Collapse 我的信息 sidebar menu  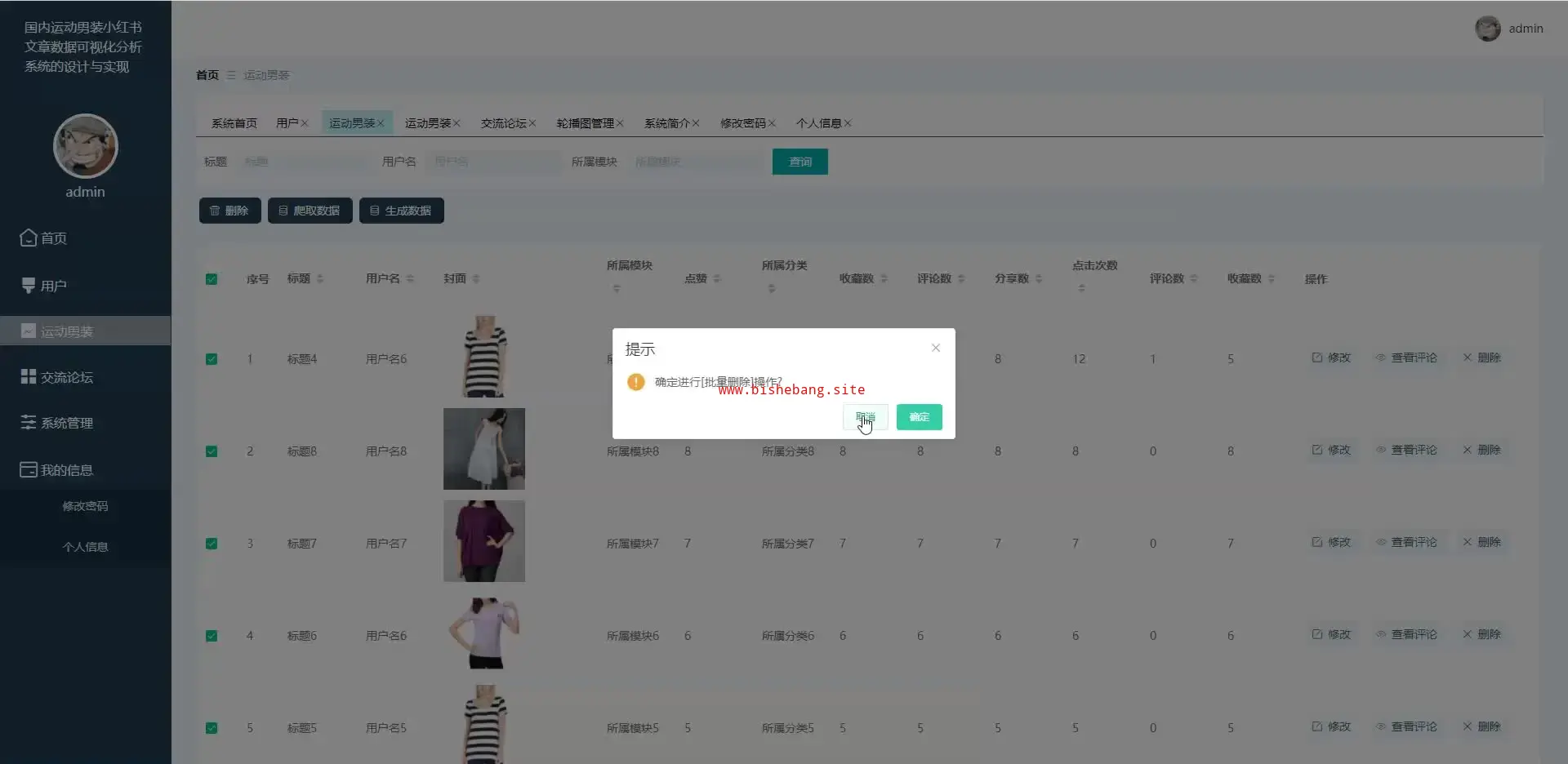click(57, 470)
